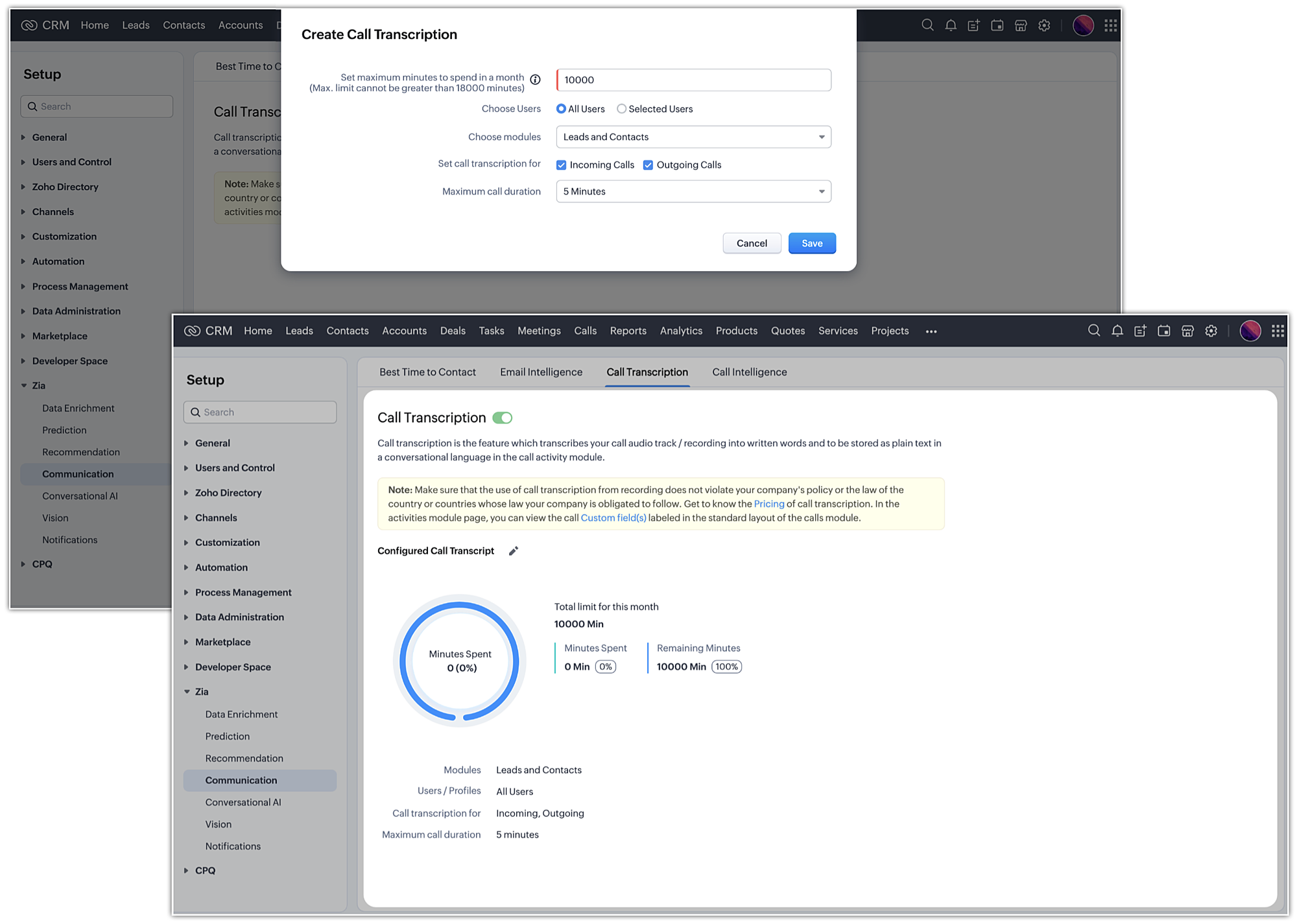Click the Save button in dialog

811,243
